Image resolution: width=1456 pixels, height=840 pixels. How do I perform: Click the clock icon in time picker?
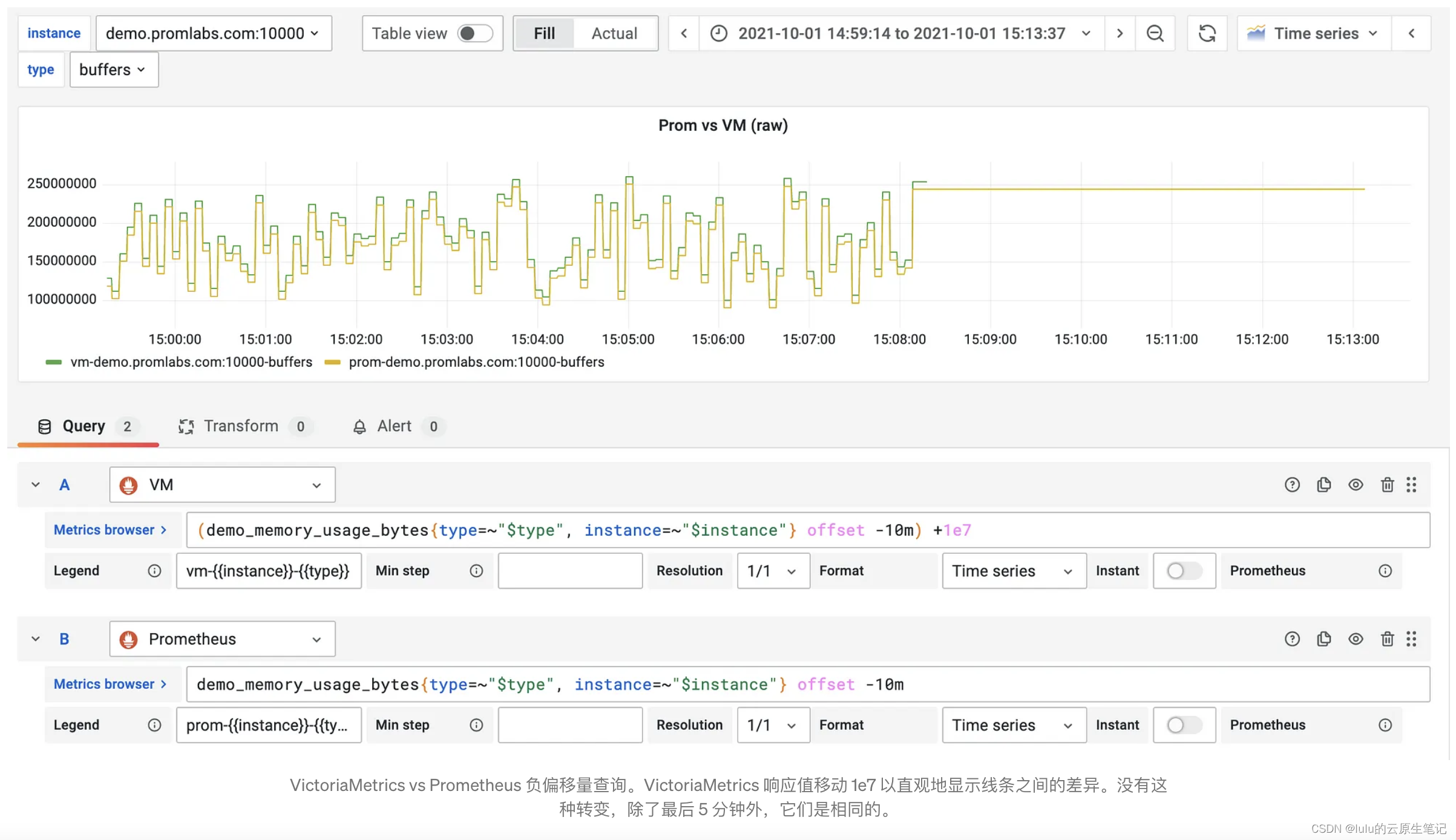click(718, 33)
